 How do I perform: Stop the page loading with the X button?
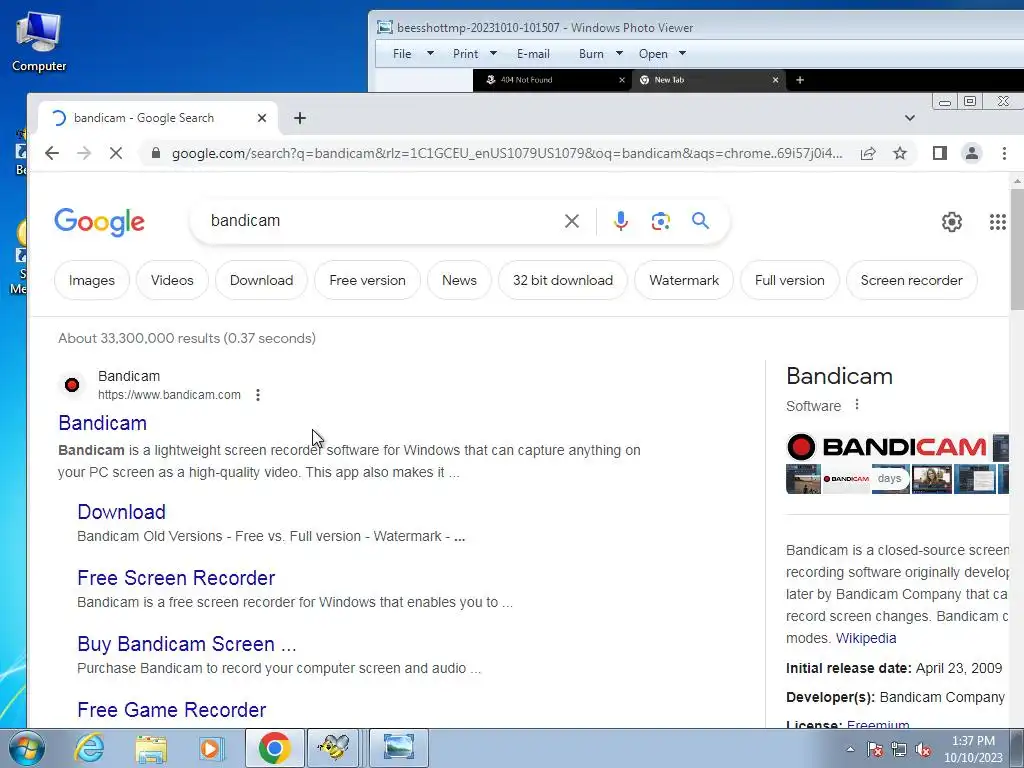(x=116, y=153)
